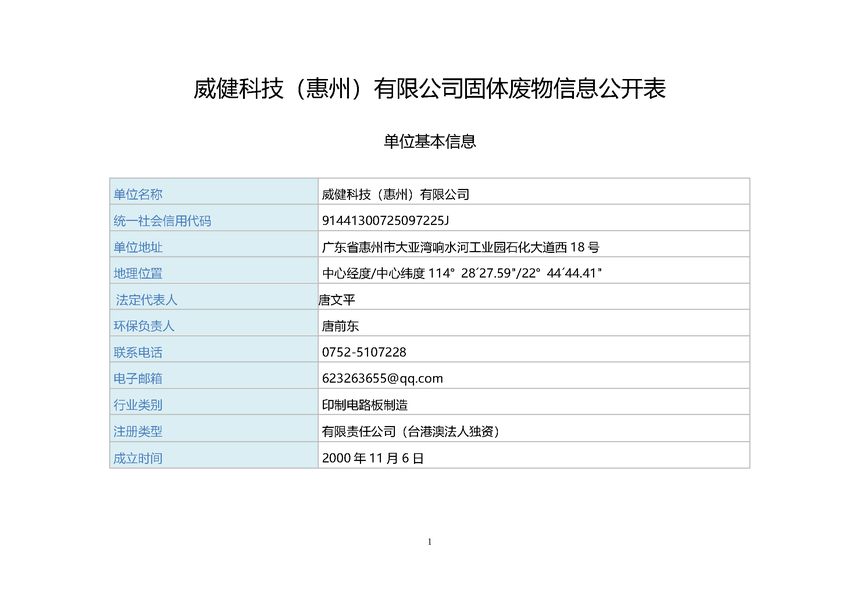
Task: Select the 中心经度/中心纬度 coordinates value
Action: [461, 273]
